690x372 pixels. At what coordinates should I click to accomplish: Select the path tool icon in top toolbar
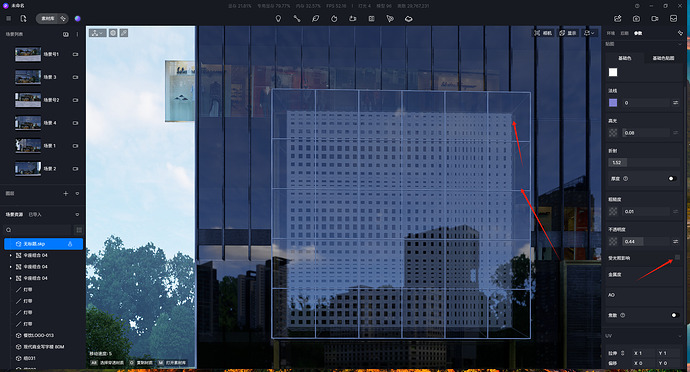297,18
